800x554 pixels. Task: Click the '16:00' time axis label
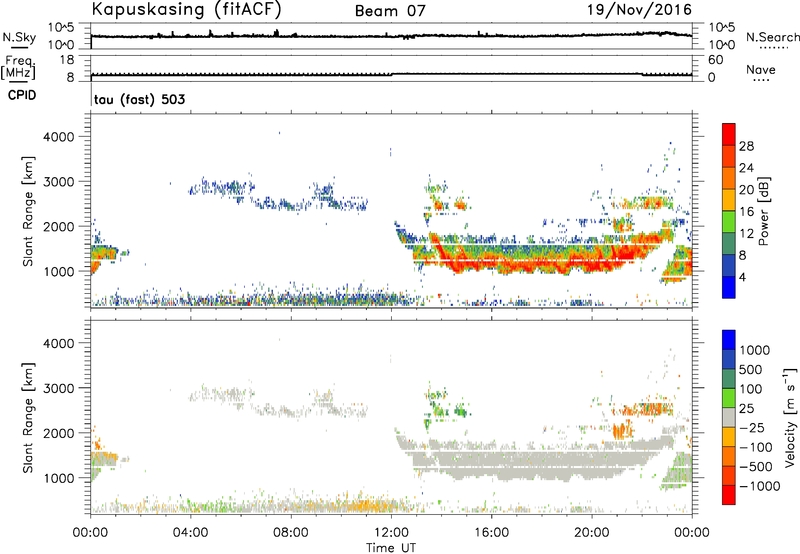(491, 533)
